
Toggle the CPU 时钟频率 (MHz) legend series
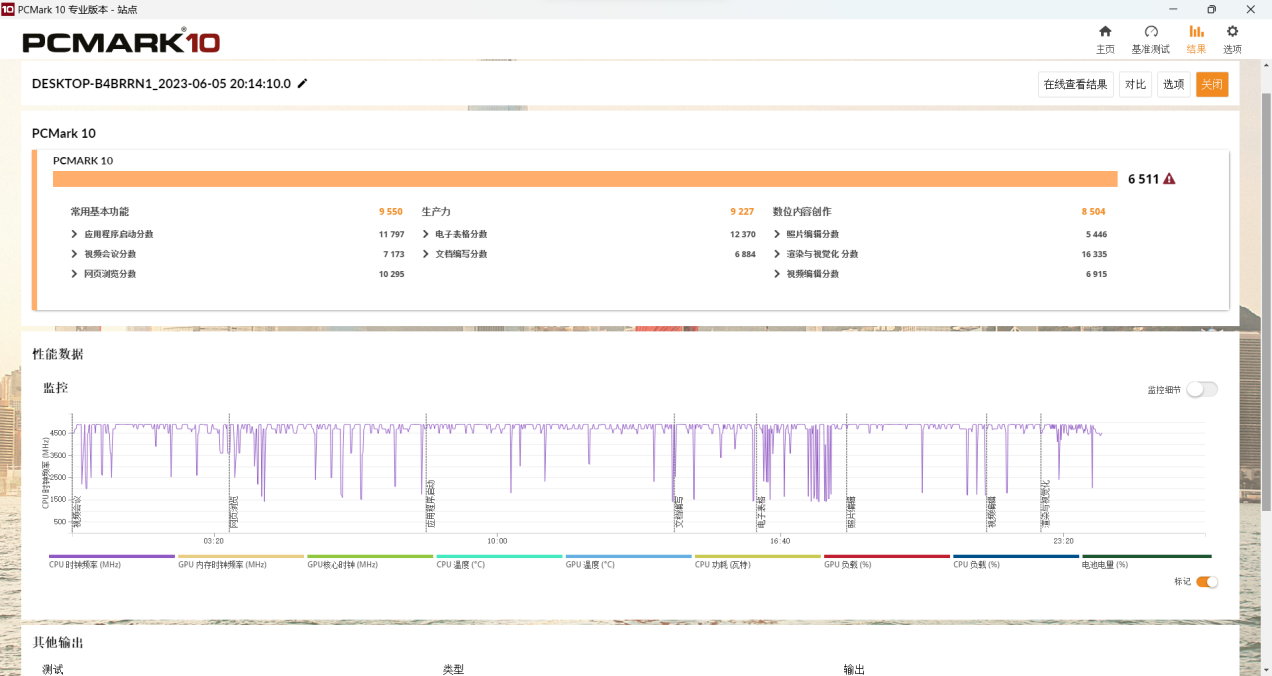[111, 561]
